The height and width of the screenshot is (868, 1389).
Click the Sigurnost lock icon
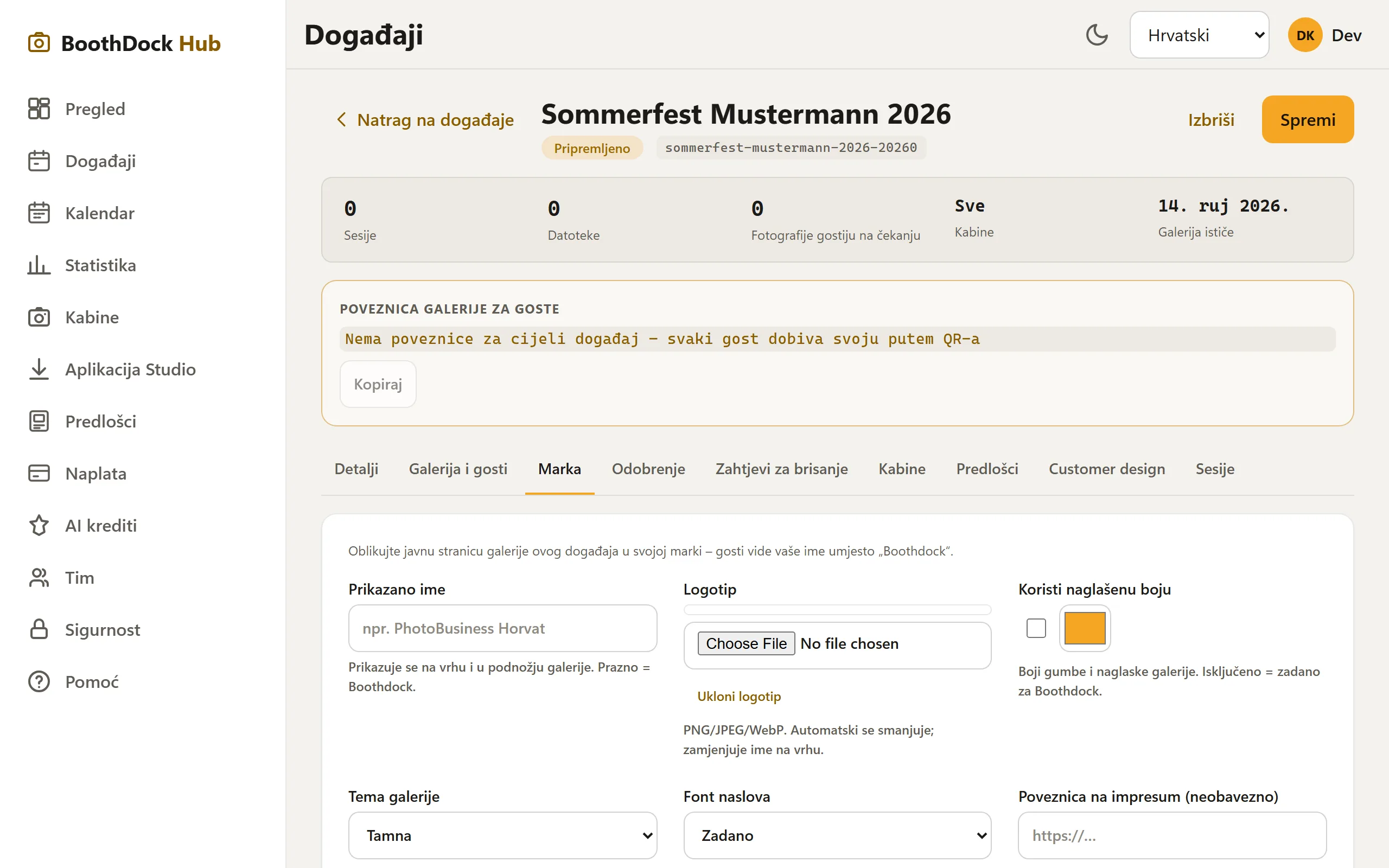[39, 630]
